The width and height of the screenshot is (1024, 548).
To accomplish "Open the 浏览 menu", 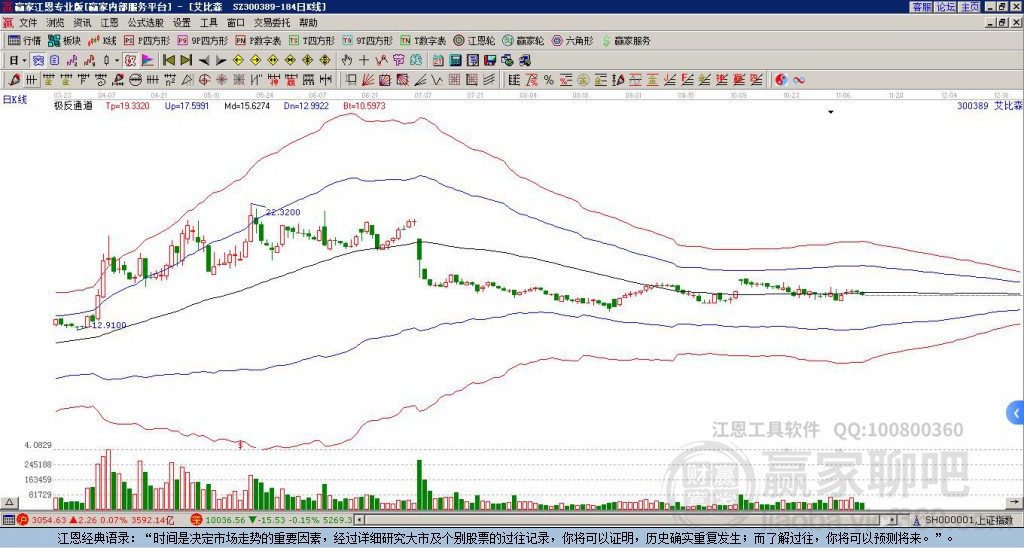I will point(55,23).
